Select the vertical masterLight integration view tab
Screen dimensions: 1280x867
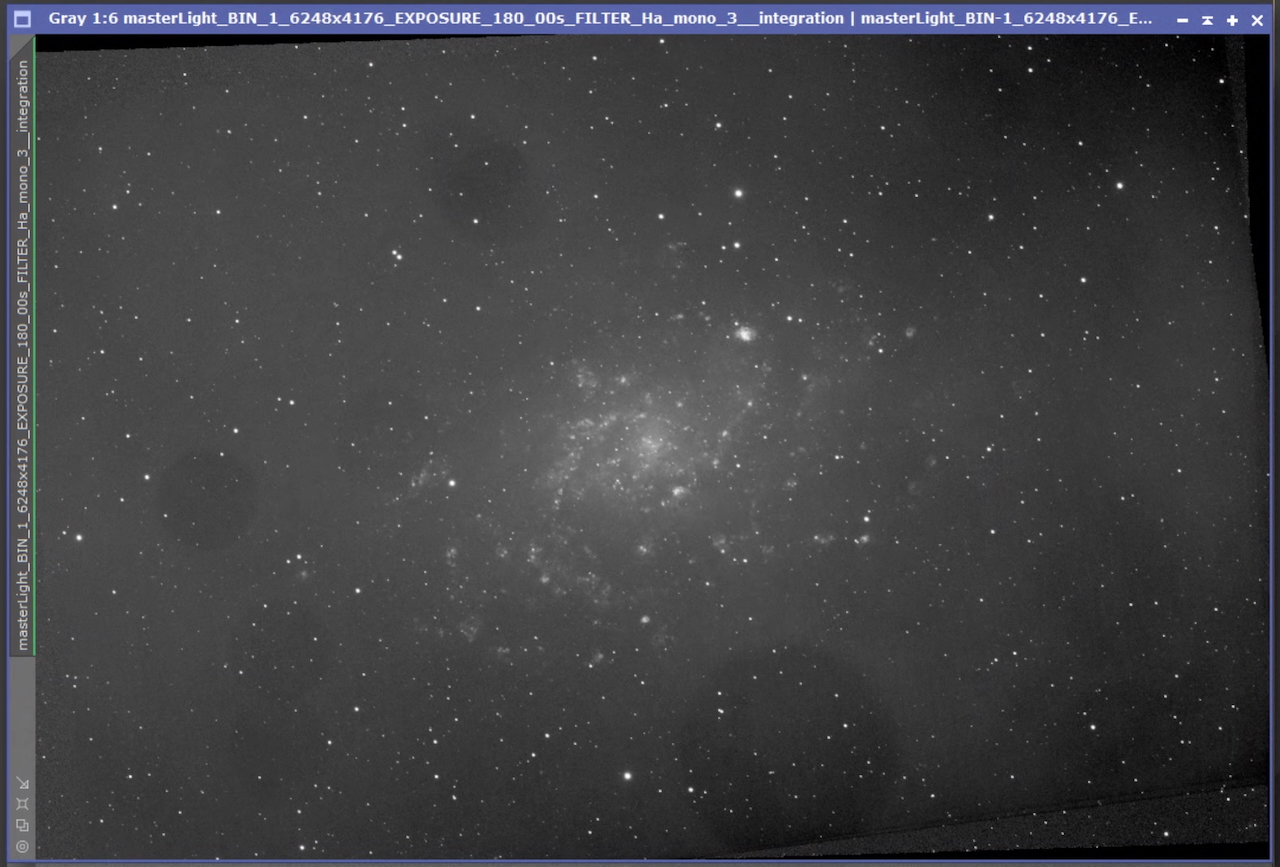pyautogui.click(x=22, y=346)
